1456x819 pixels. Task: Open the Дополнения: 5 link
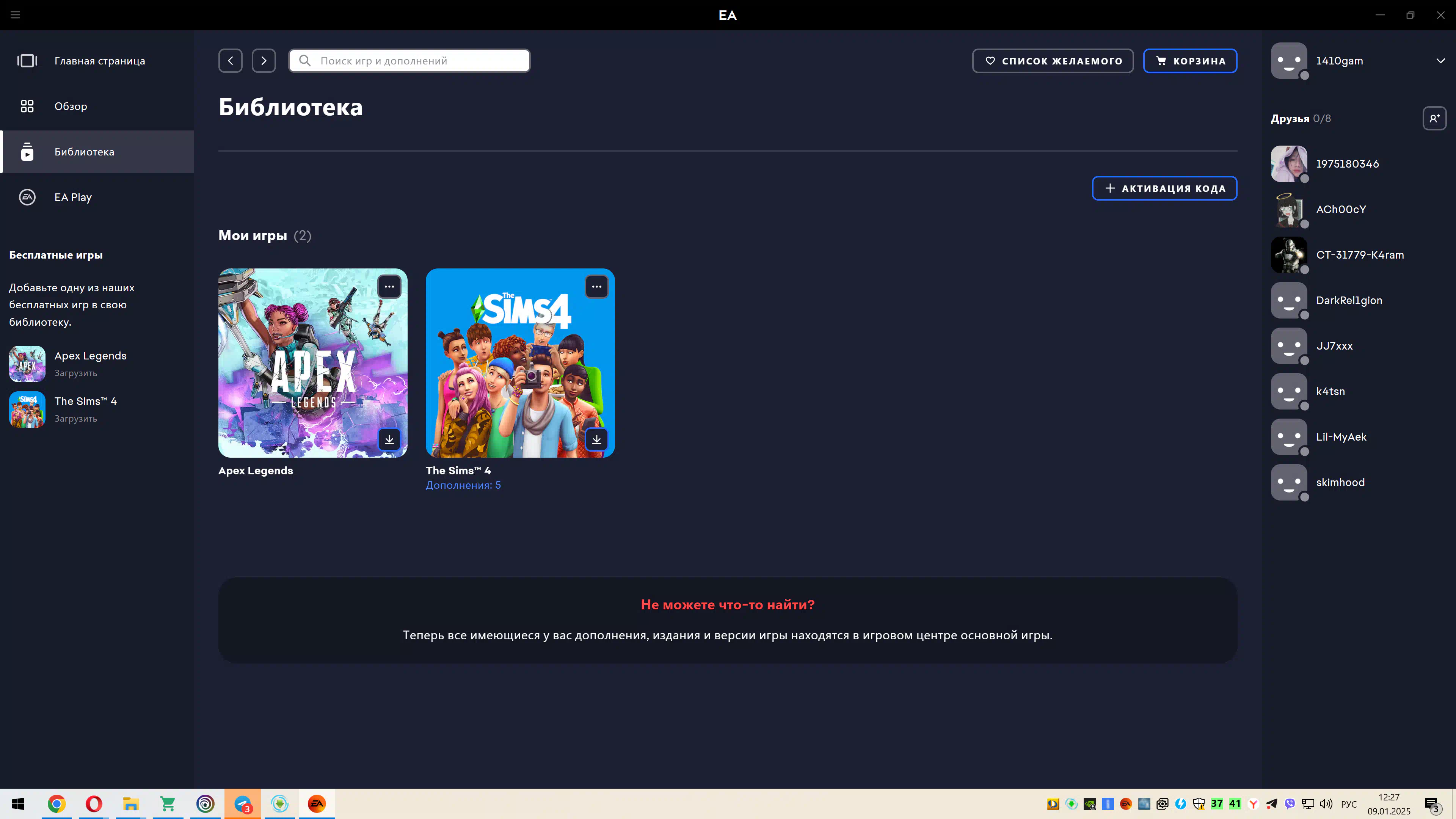point(463,485)
